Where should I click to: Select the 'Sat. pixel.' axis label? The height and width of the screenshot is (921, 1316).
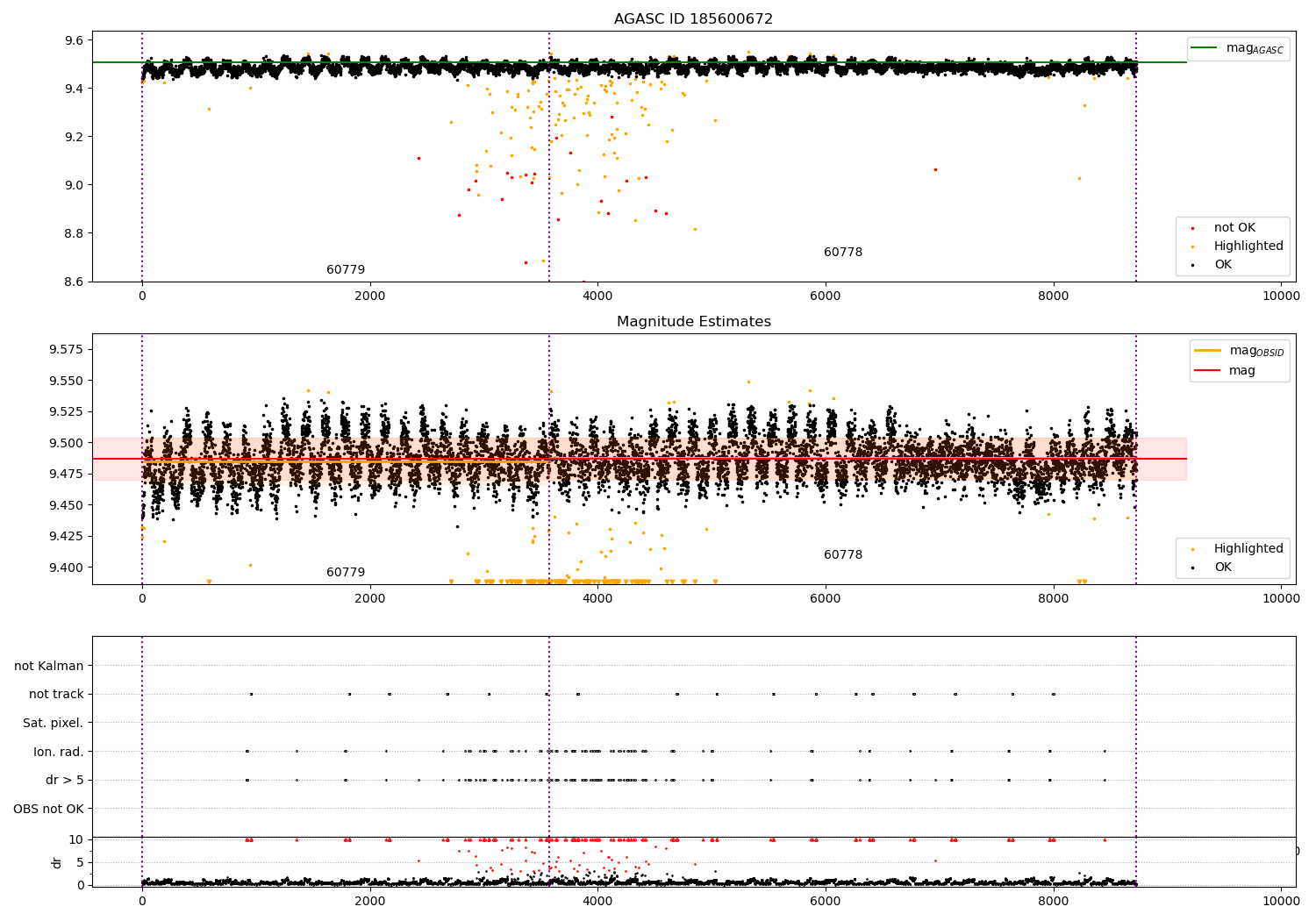coord(54,724)
